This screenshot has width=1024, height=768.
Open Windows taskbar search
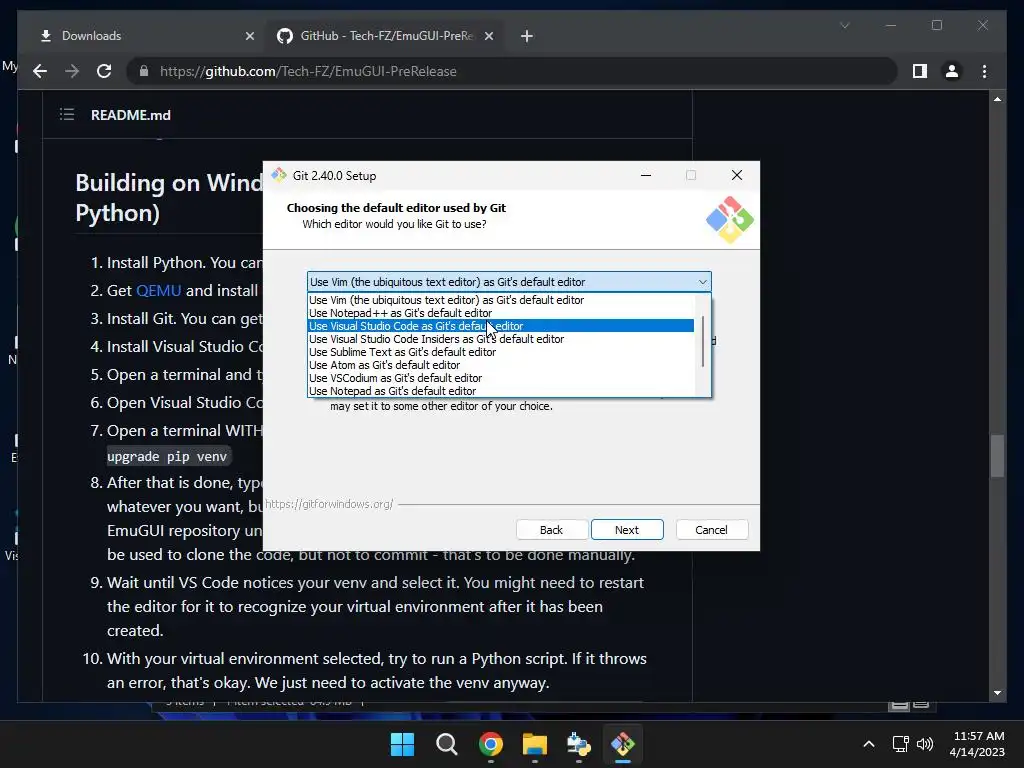coord(447,744)
